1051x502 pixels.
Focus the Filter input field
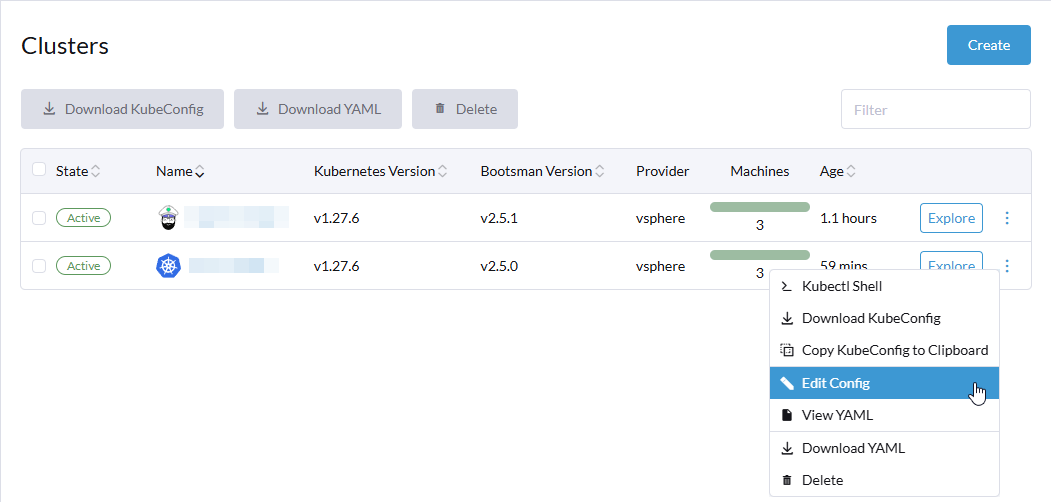coord(935,109)
